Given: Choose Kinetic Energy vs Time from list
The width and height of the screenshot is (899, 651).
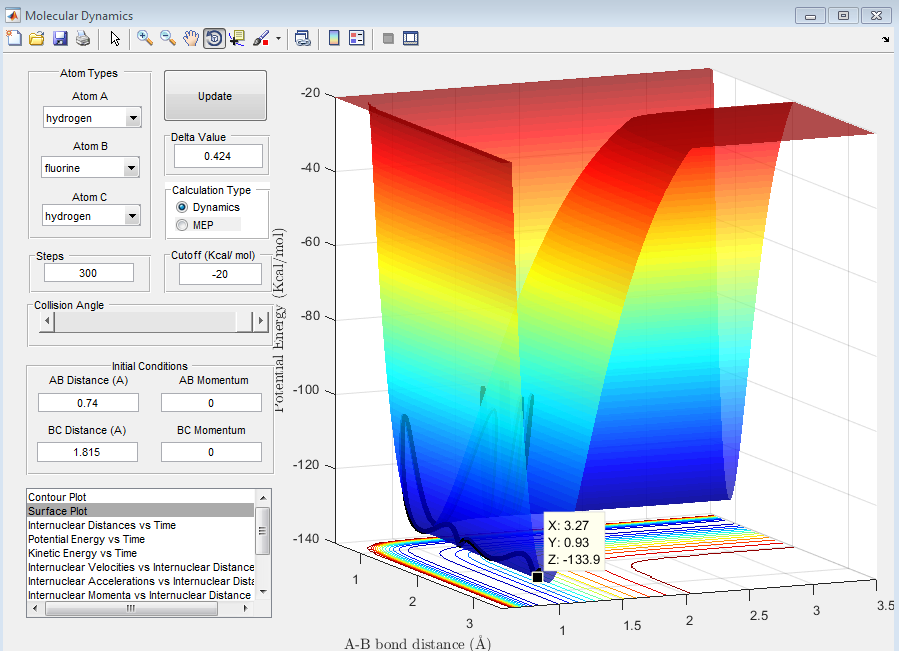Looking at the screenshot, I should (x=83, y=553).
